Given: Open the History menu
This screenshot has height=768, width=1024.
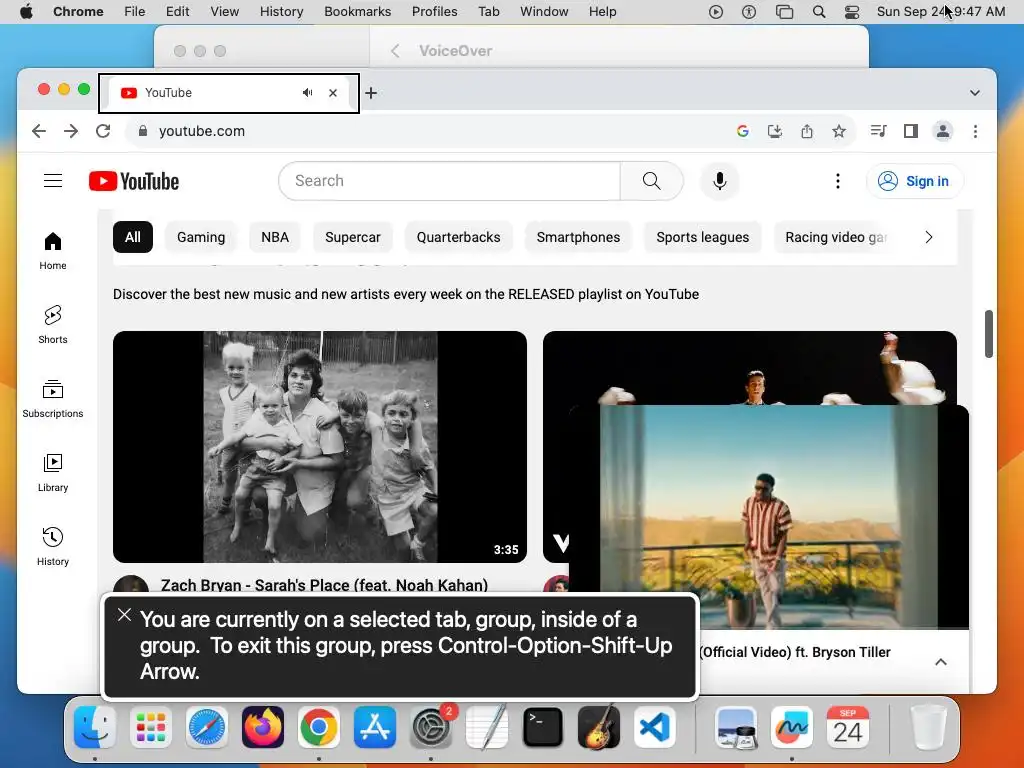Looking at the screenshot, I should [281, 12].
